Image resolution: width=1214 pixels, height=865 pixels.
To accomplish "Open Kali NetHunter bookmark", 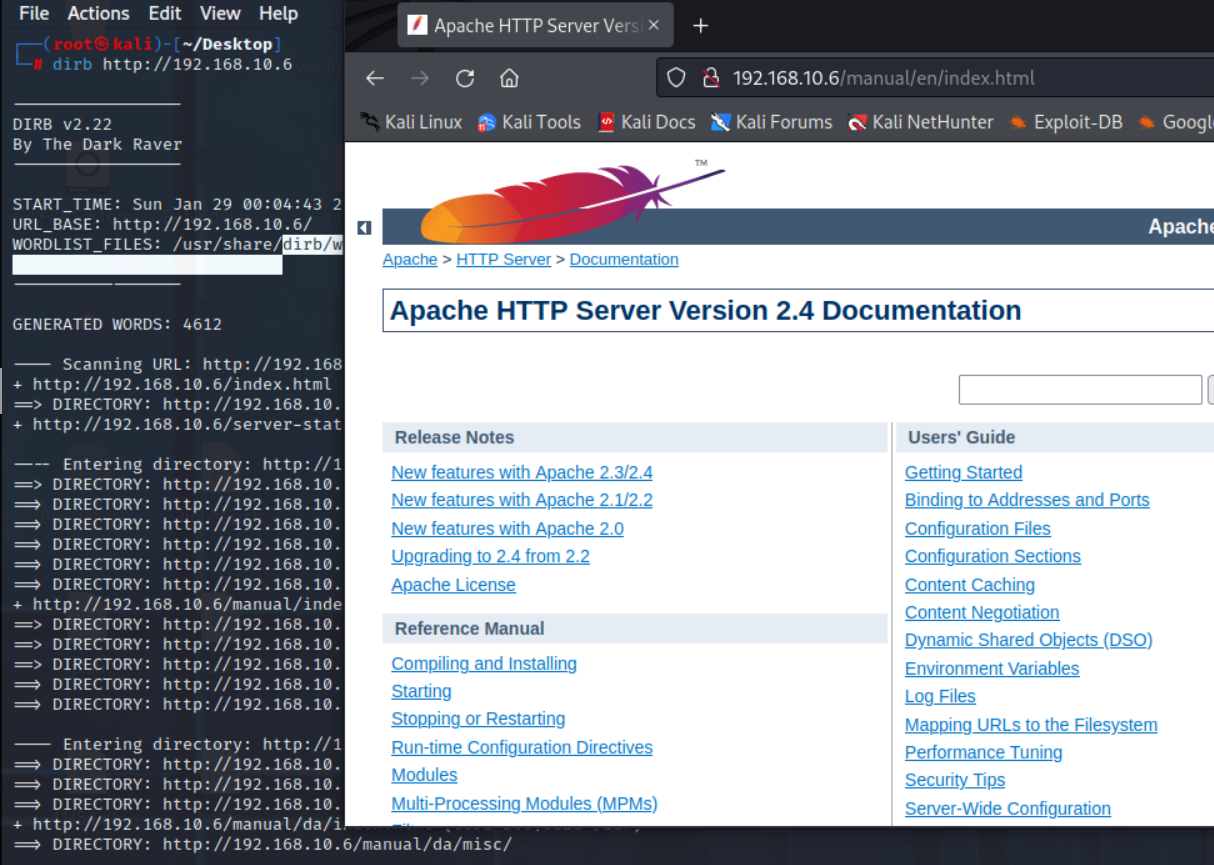I will [x=921, y=122].
